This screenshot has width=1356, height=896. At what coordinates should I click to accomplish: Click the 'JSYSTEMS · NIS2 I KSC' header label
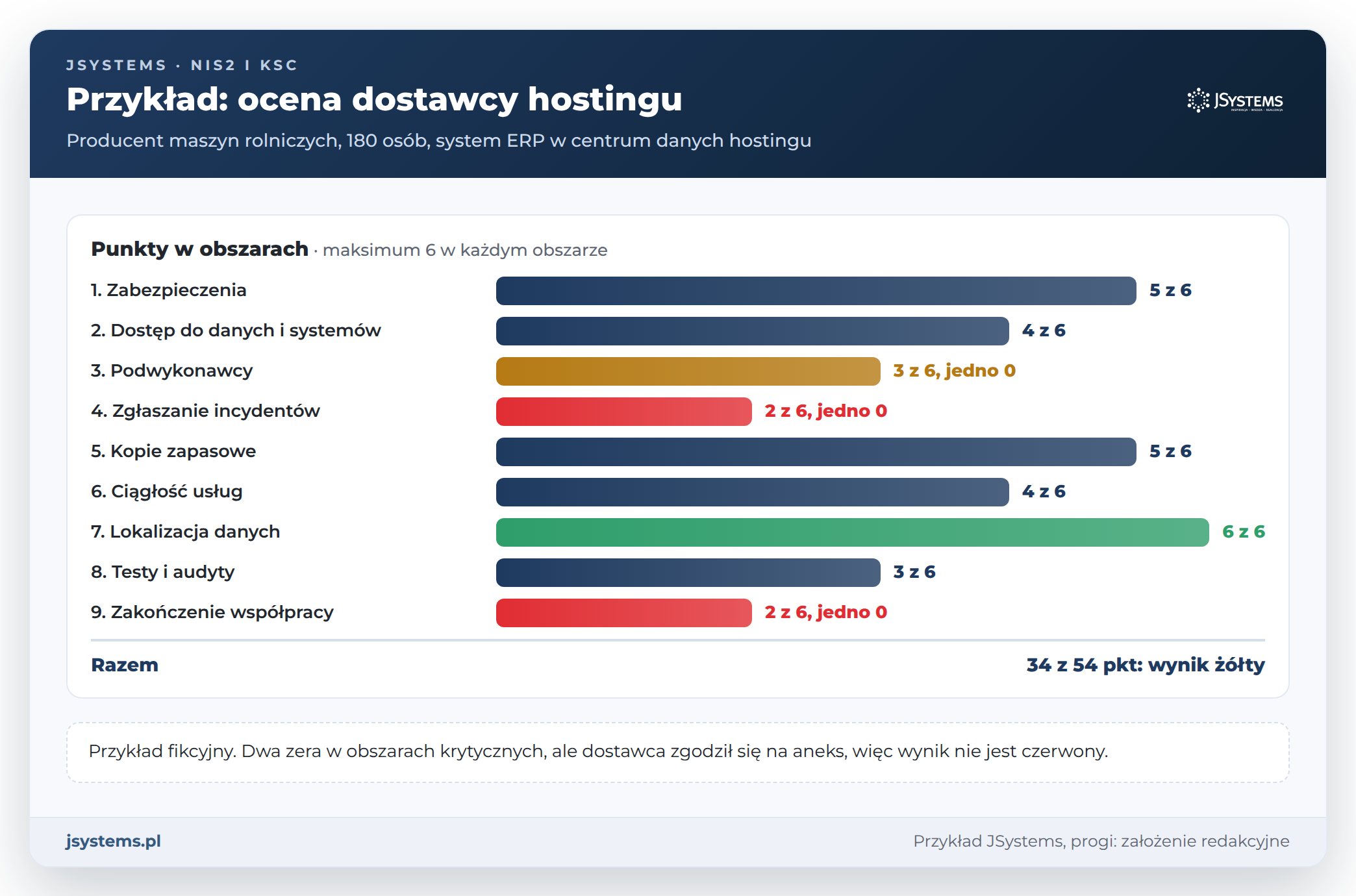tap(182, 65)
